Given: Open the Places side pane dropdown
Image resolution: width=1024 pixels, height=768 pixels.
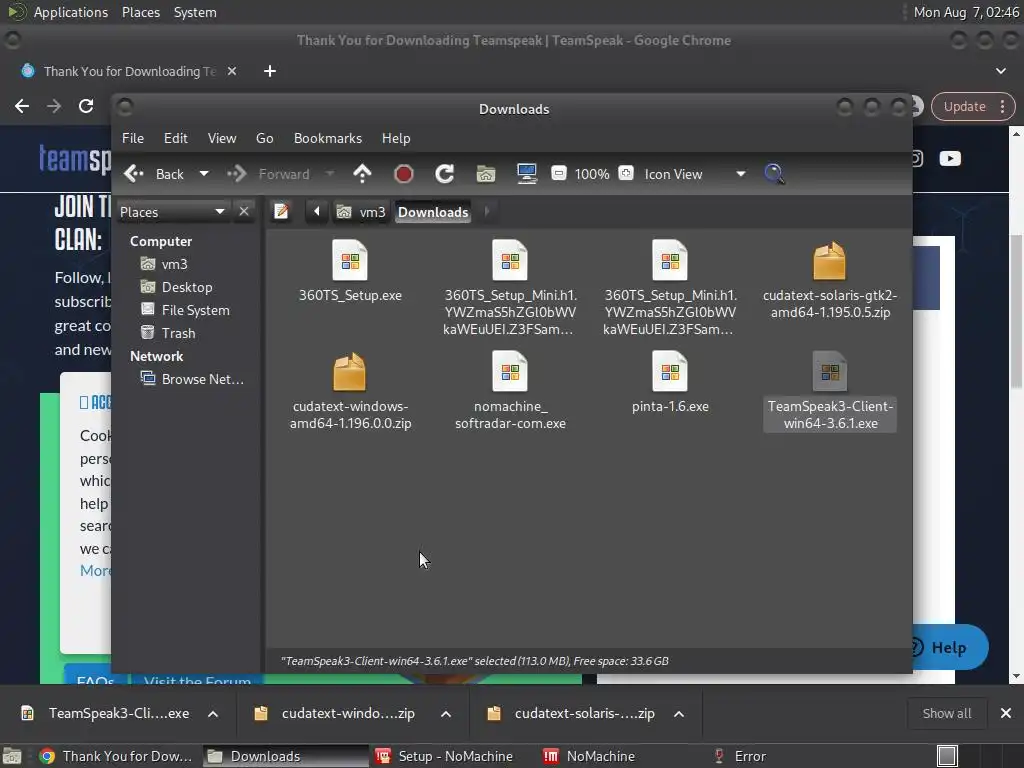Looking at the screenshot, I should click(x=173, y=212).
